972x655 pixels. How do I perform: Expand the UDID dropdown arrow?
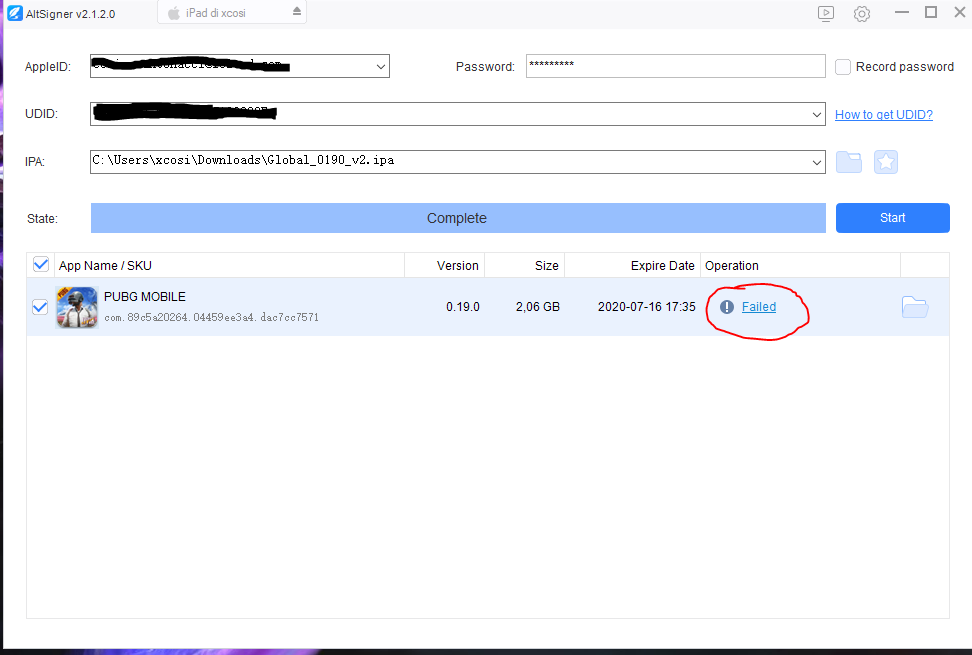[x=816, y=115]
